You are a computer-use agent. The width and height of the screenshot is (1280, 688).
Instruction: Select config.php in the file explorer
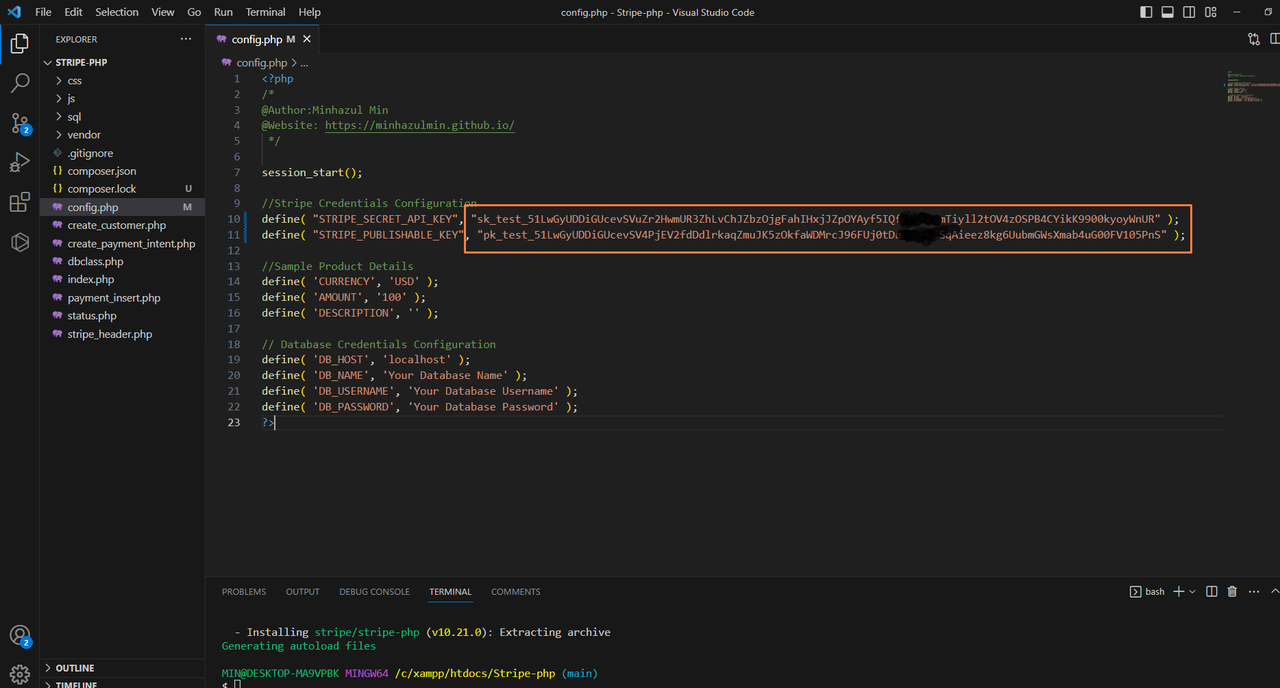122,207
